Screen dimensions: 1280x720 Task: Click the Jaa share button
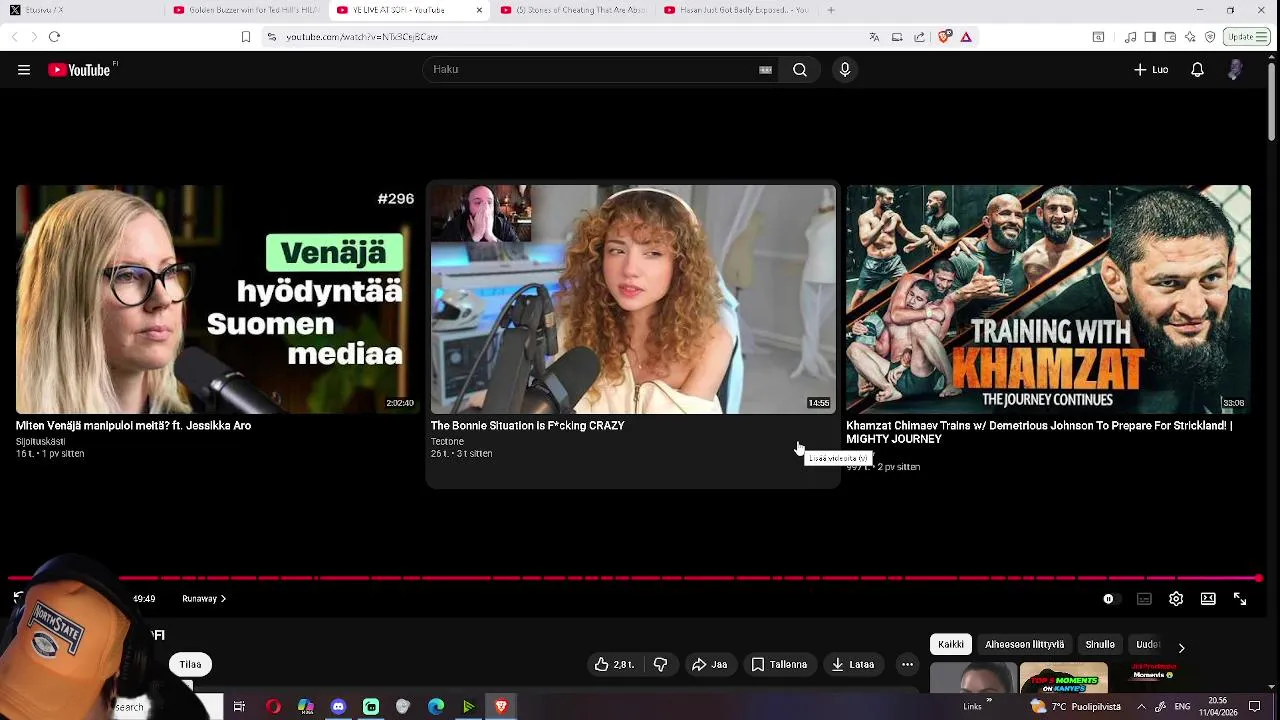(x=708, y=665)
